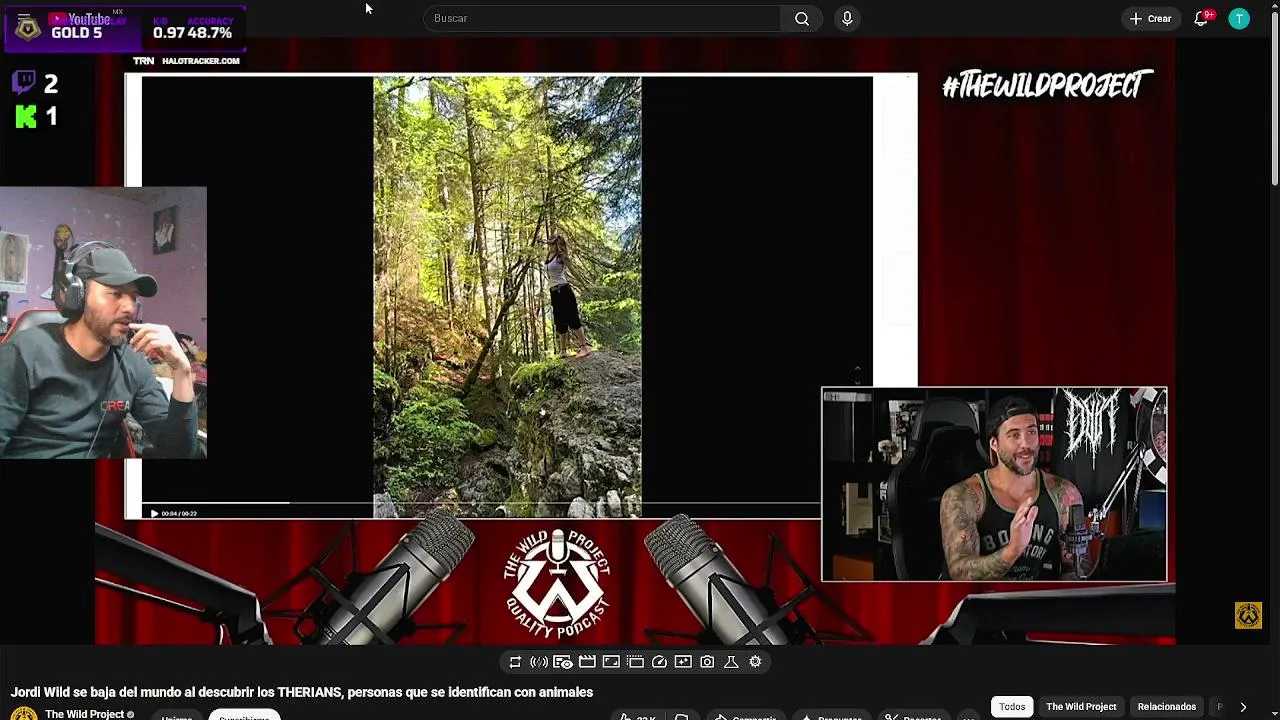This screenshot has width=1280, height=720.
Task: Select The Wild Project filter chip
Action: coord(1081,707)
